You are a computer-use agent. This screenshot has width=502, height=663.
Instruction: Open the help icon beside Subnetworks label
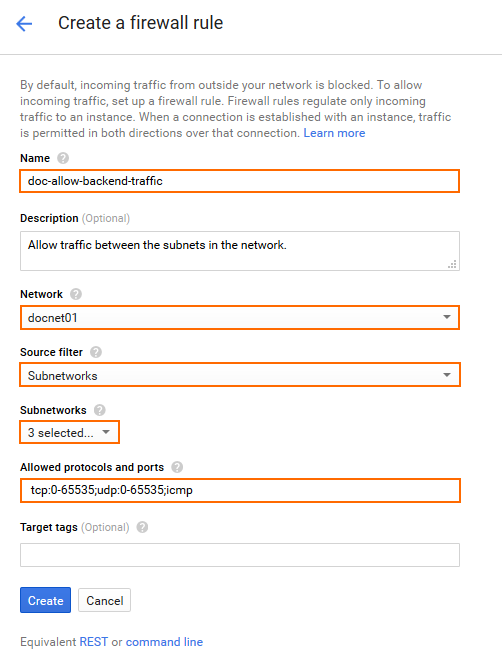pos(99,410)
